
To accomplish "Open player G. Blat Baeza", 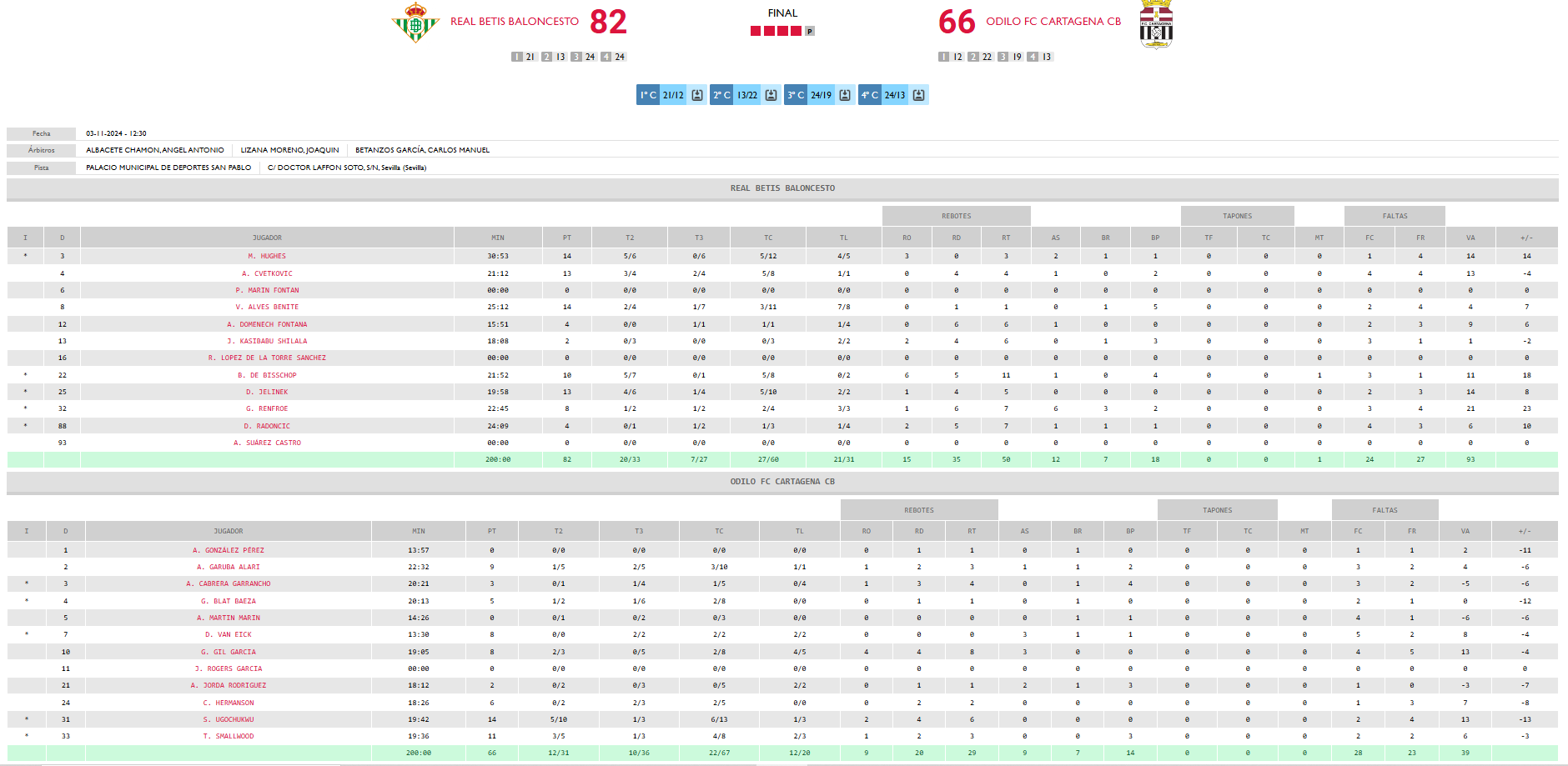I will point(229,601).
